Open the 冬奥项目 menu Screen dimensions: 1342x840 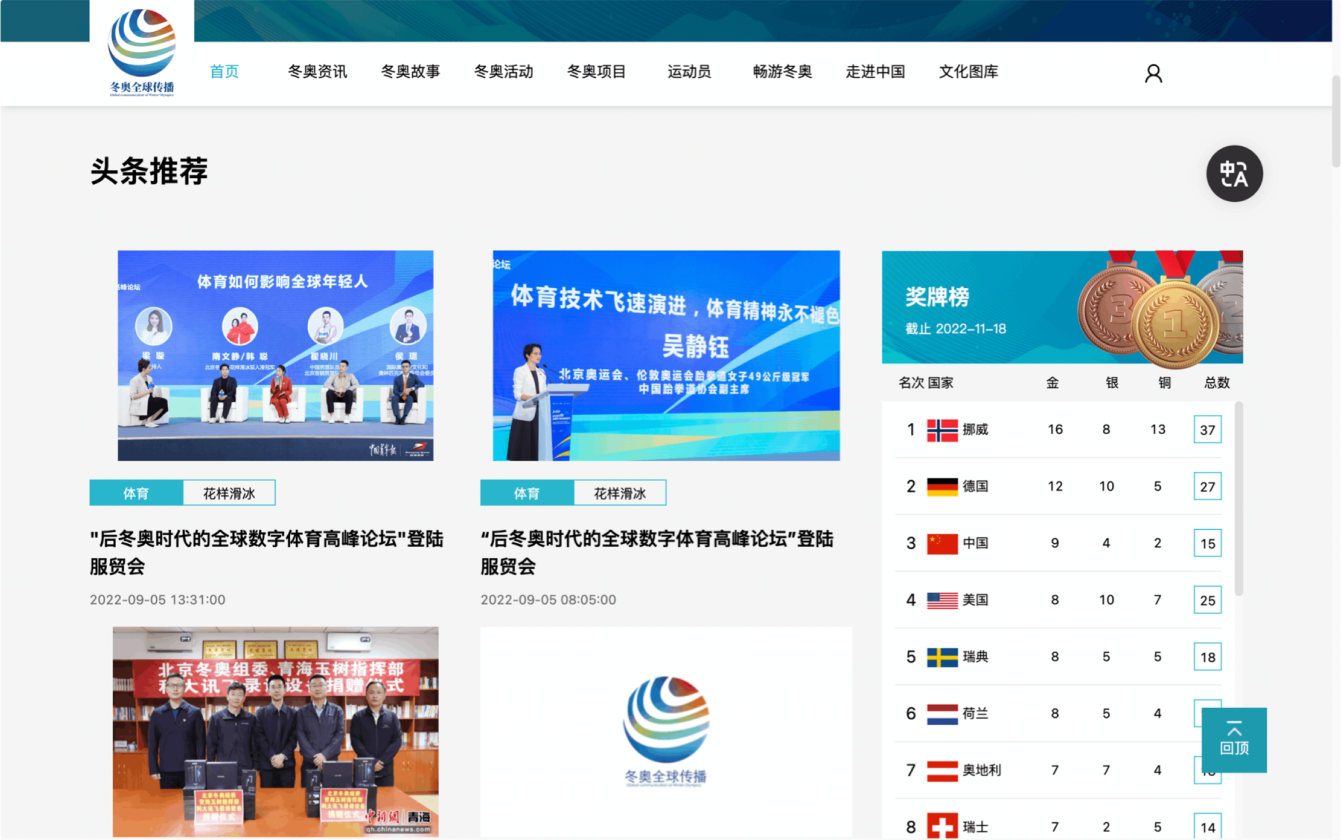click(x=596, y=72)
